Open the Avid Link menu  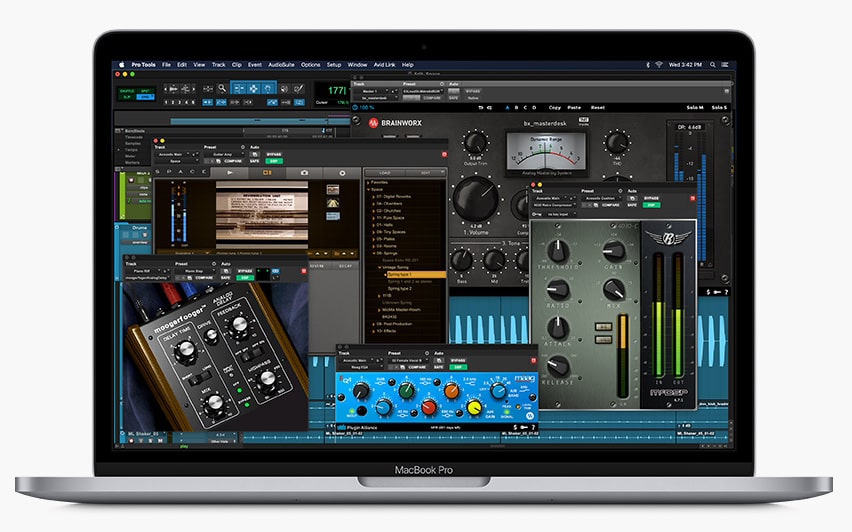coord(384,65)
